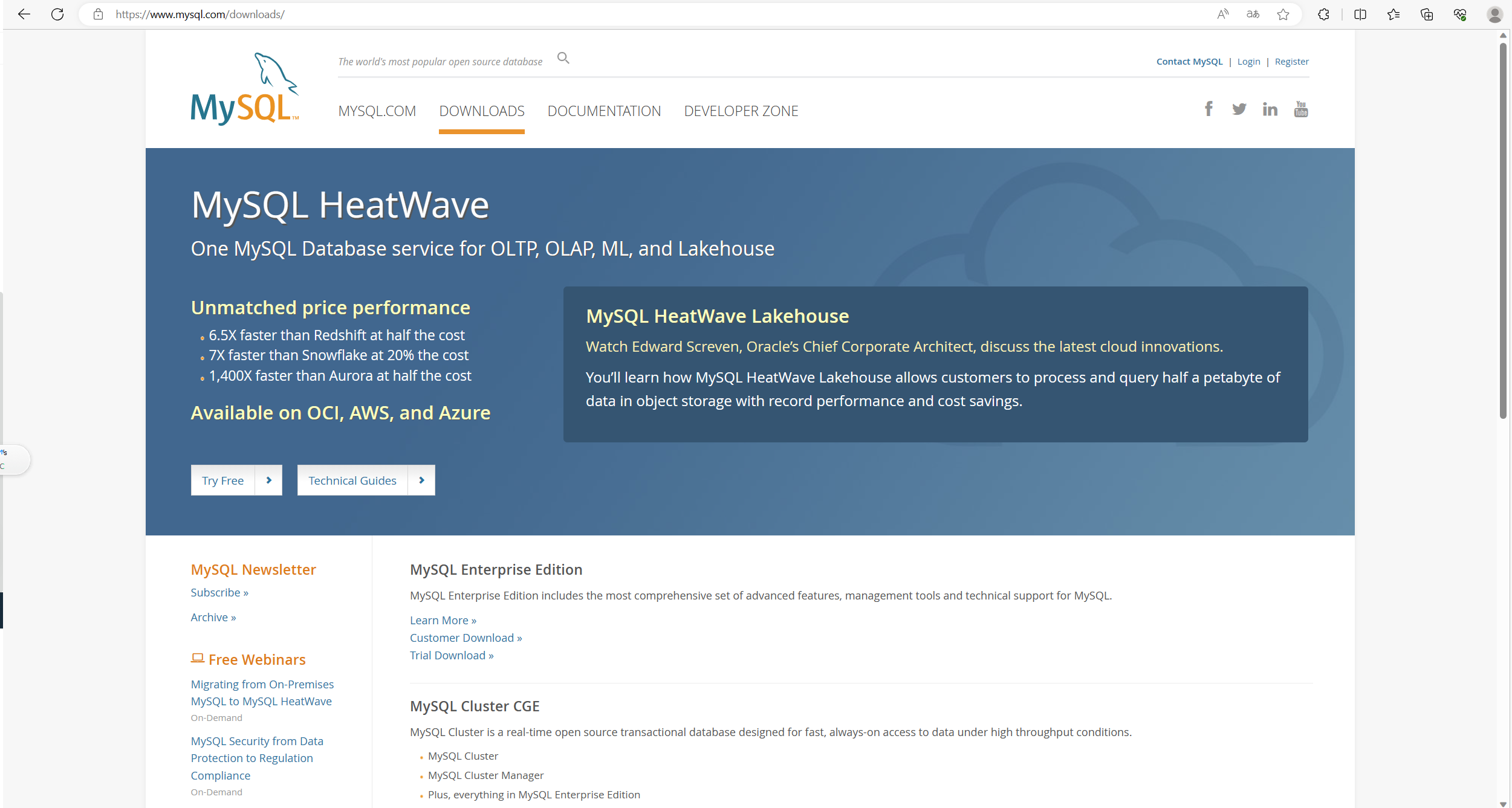The height and width of the screenshot is (808, 1512).
Task: Open MySQL YouTube icon
Action: (x=1301, y=109)
